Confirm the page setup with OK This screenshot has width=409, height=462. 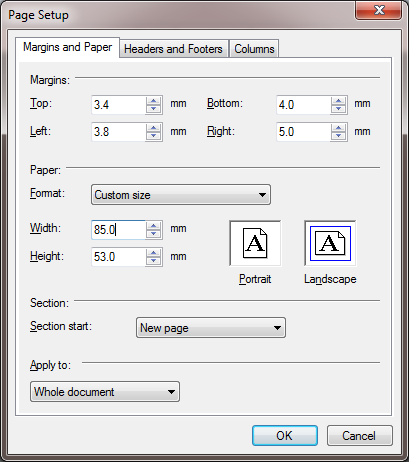[x=285, y=435]
